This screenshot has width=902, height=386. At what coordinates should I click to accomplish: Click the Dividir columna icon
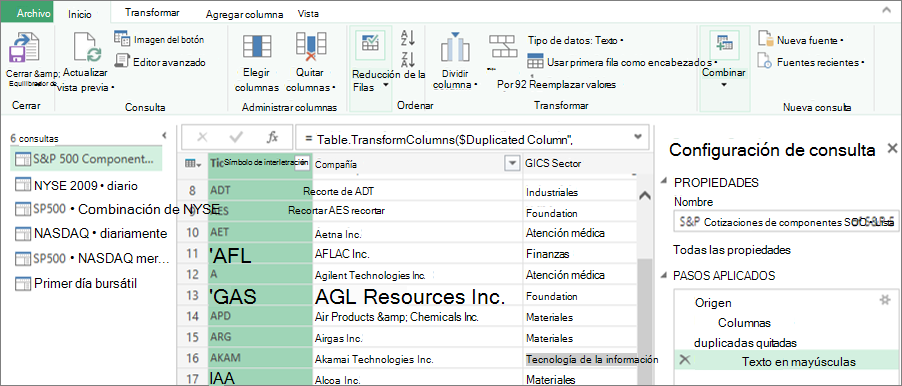(x=456, y=48)
